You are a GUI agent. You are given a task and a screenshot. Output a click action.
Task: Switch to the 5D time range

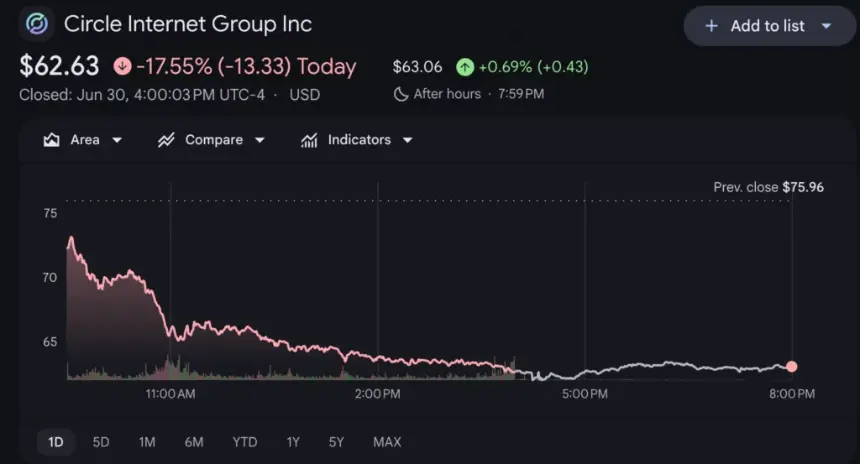click(x=101, y=442)
